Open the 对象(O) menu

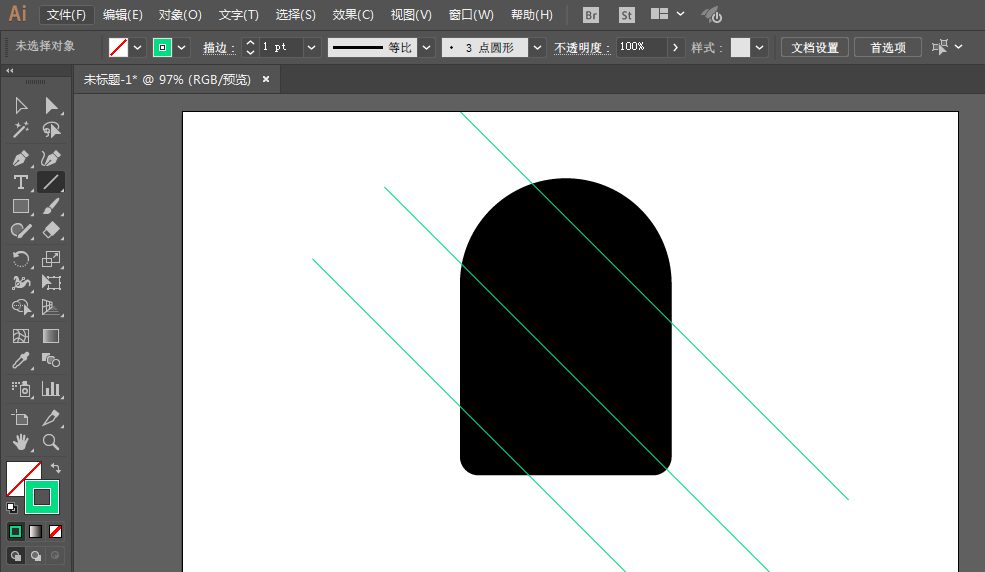[x=180, y=14]
